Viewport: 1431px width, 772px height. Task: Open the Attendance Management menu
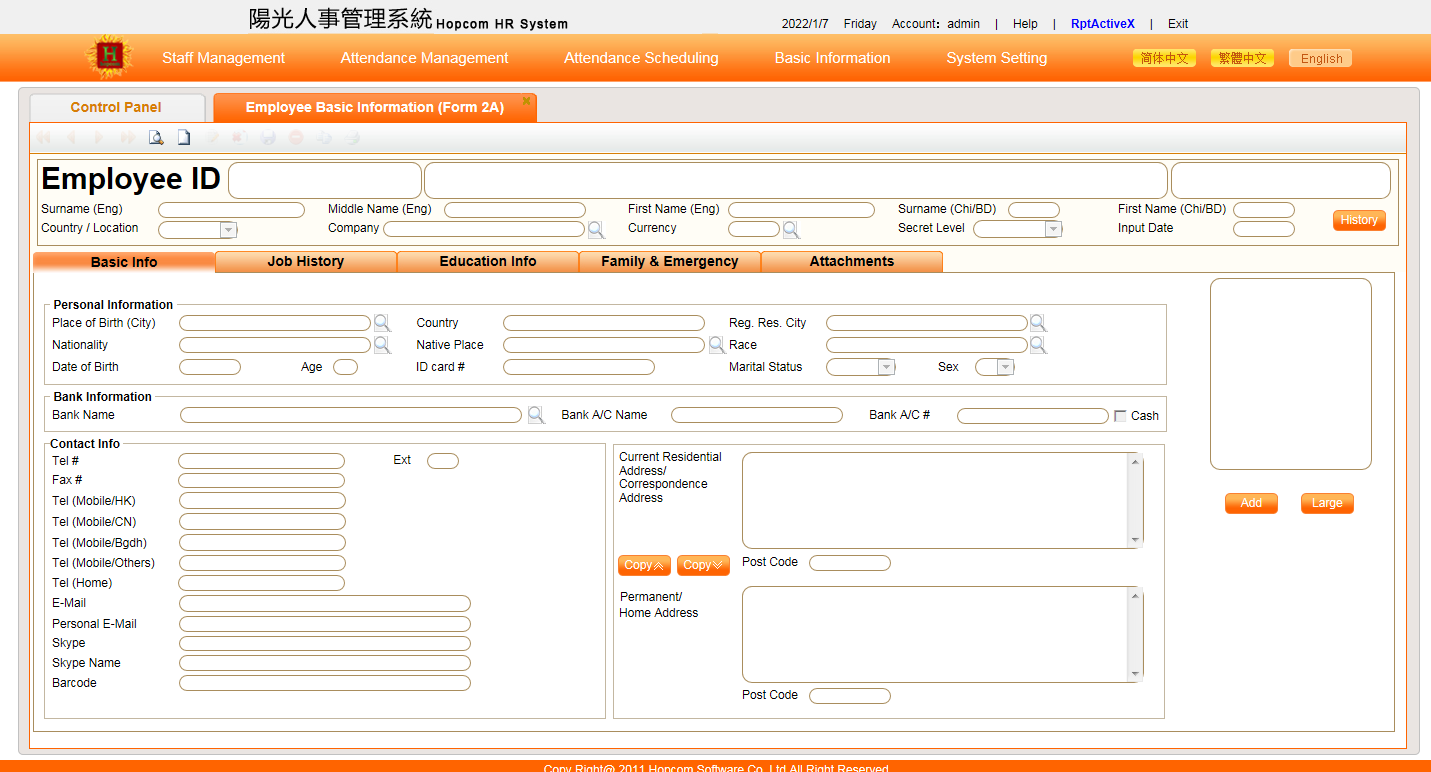pos(424,58)
